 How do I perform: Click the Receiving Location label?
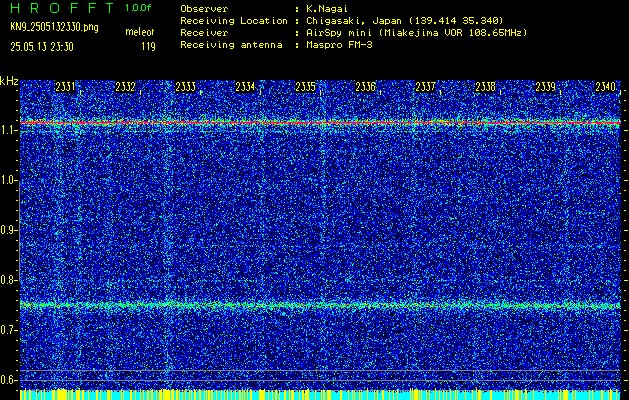pos(234,20)
